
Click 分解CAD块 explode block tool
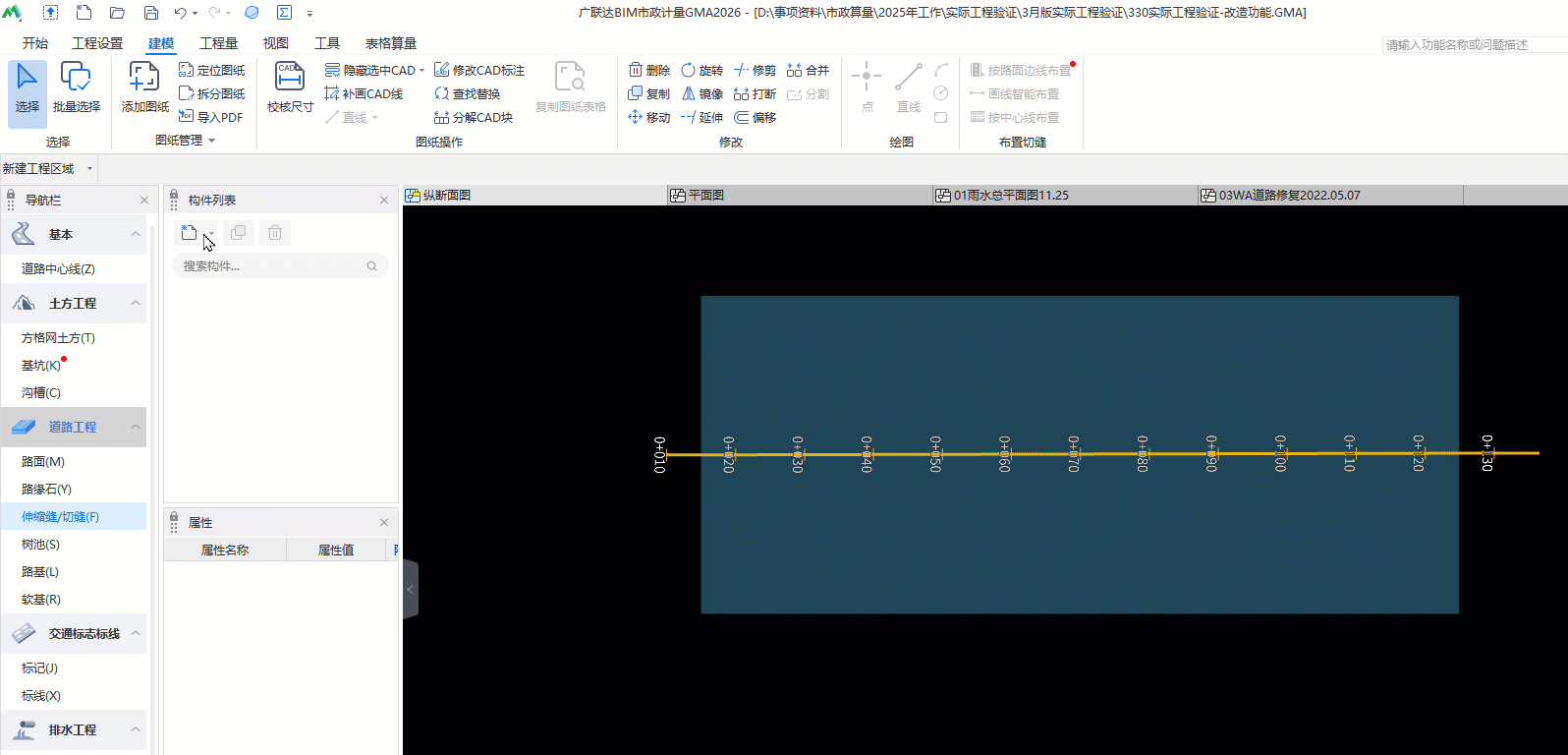[474, 117]
